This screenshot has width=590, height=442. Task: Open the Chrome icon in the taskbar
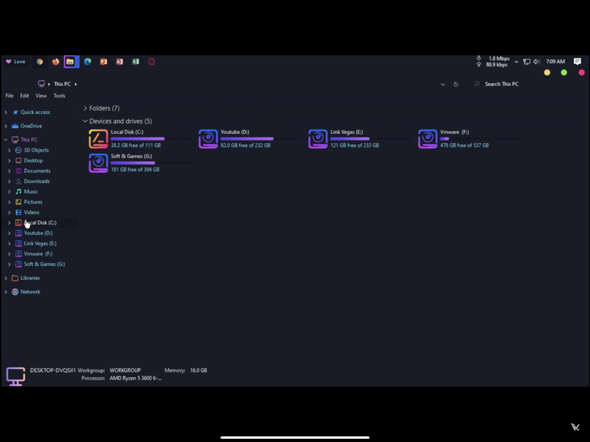click(40, 62)
